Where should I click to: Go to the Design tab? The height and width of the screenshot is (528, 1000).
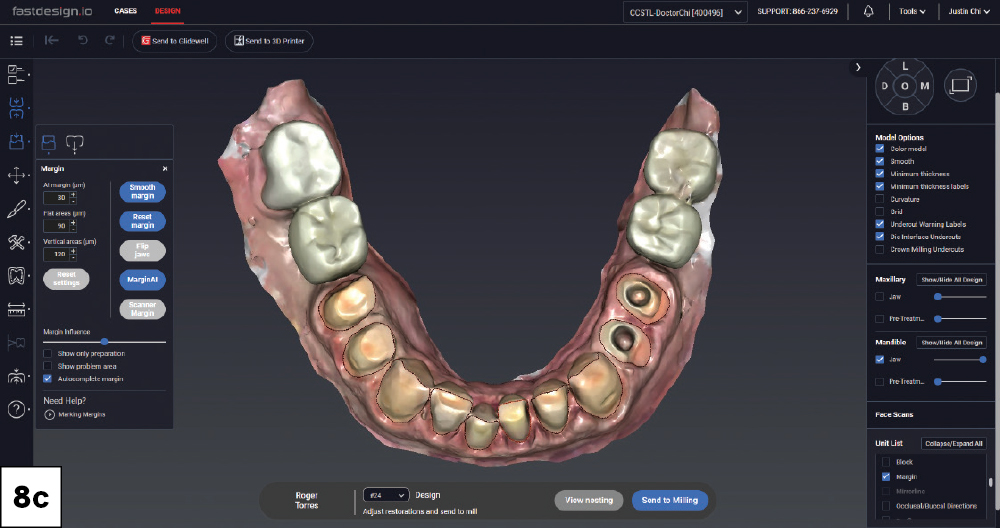click(168, 11)
